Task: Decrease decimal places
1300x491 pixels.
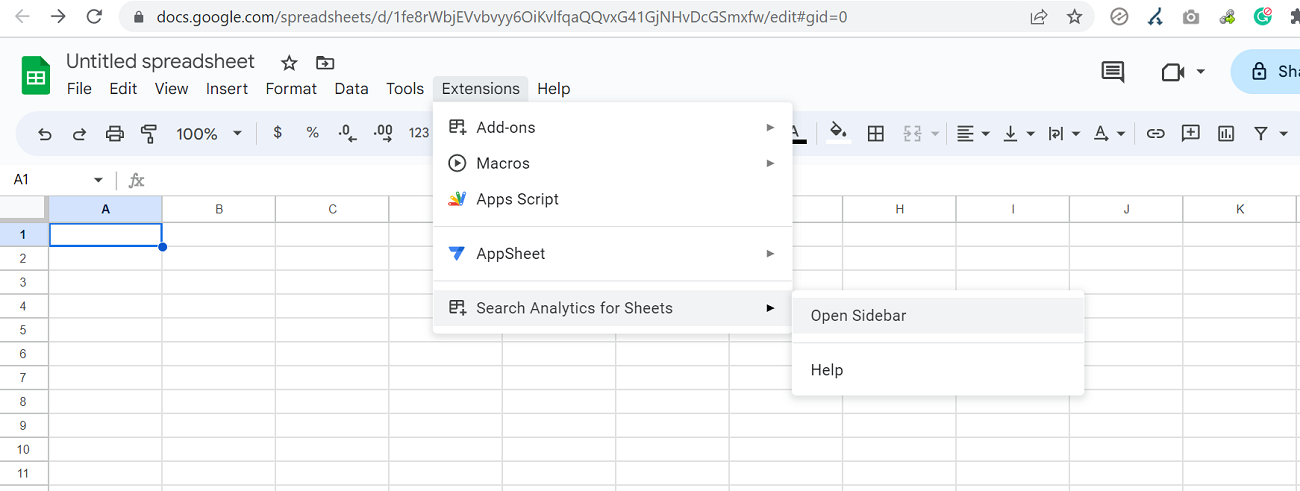Action: pyautogui.click(x=347, y=133)
